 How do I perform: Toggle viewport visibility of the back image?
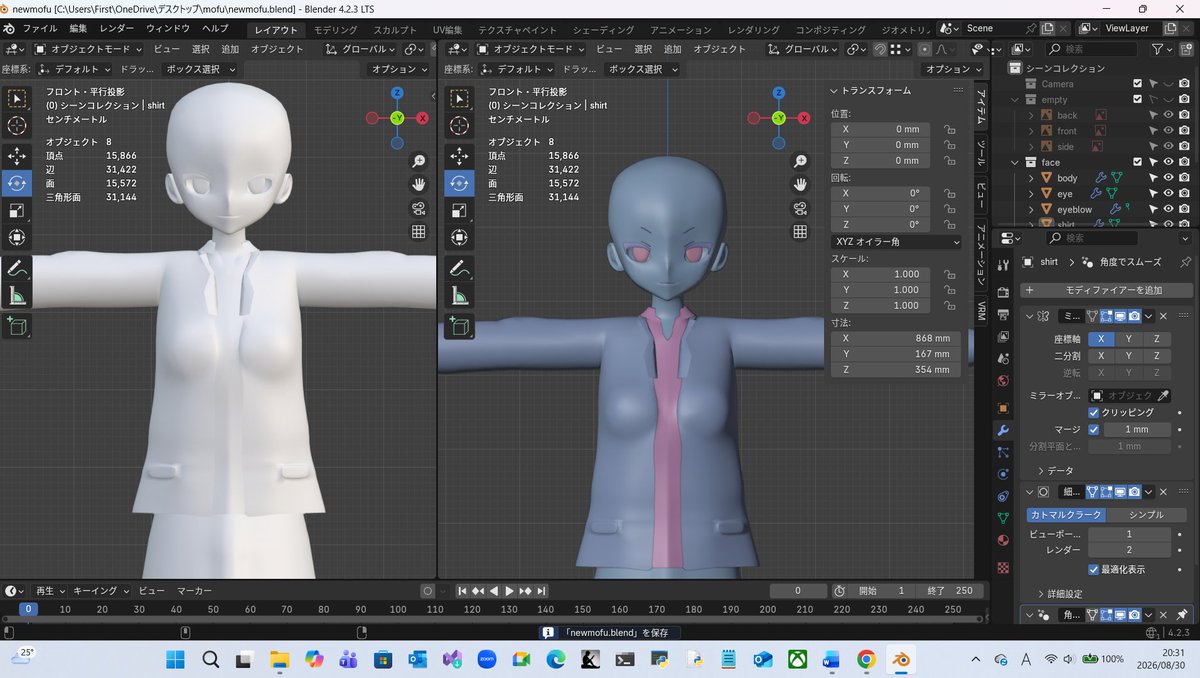[1168, 115]
